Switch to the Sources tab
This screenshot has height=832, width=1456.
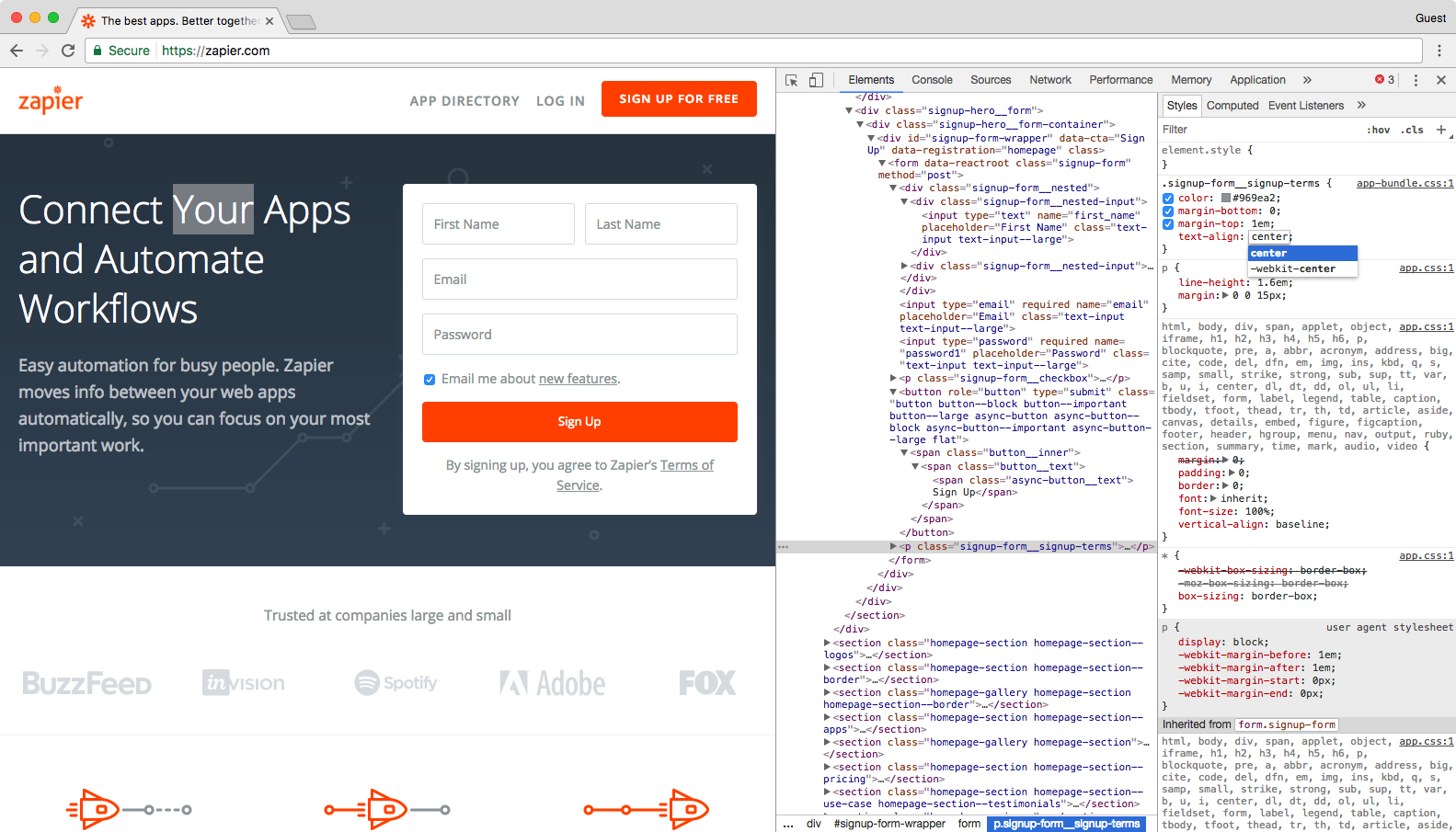pos(991,80)
